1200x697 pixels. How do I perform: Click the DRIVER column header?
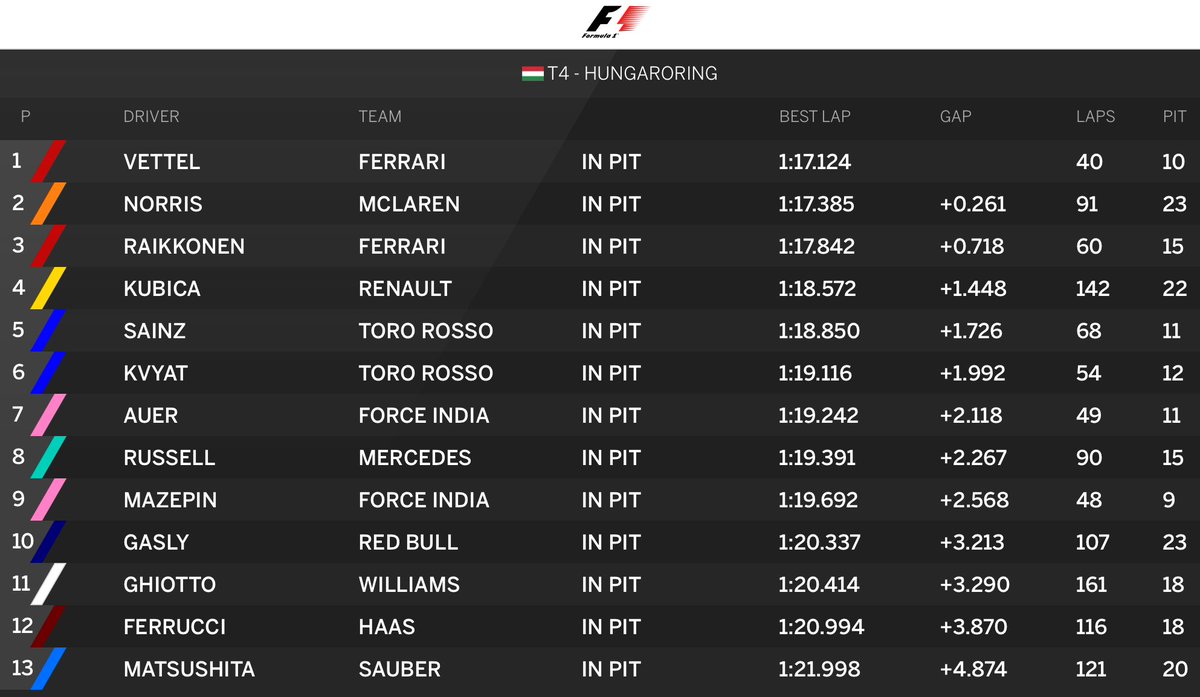point(151,116)
